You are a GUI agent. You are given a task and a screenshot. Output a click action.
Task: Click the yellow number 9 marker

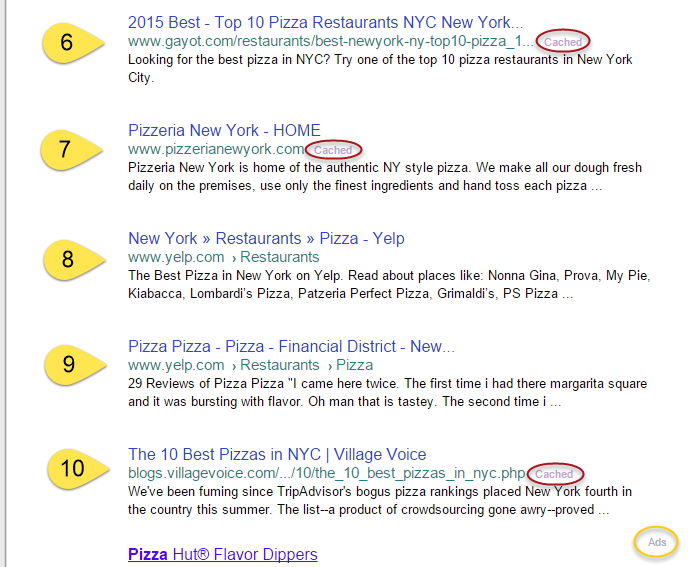(68, 365)
